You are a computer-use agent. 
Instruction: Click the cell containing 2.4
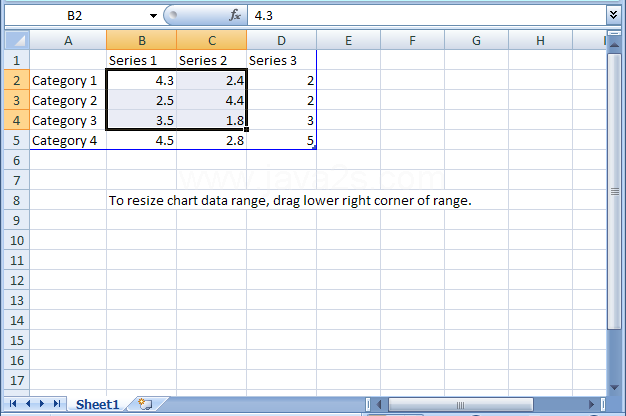(212, 80)
